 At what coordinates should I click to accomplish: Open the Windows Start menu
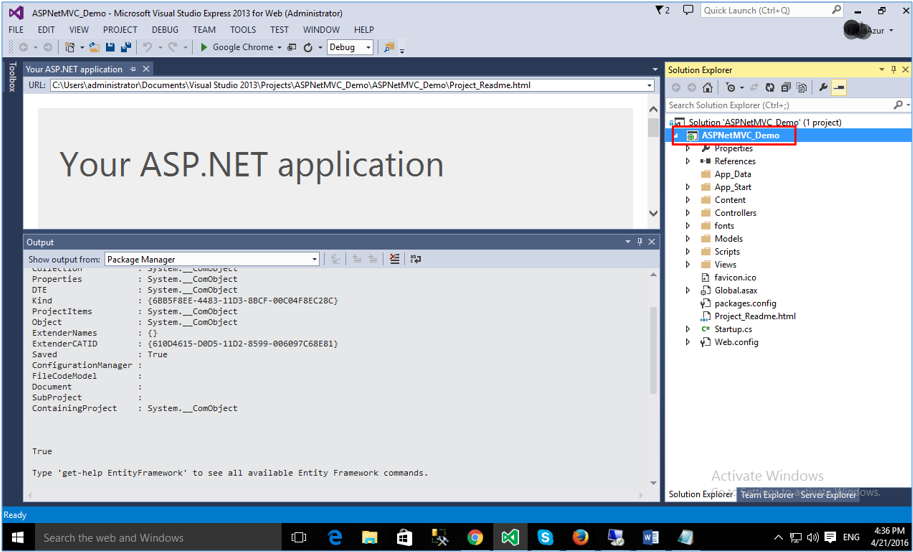pyautogui.click(x=16, y=537)
